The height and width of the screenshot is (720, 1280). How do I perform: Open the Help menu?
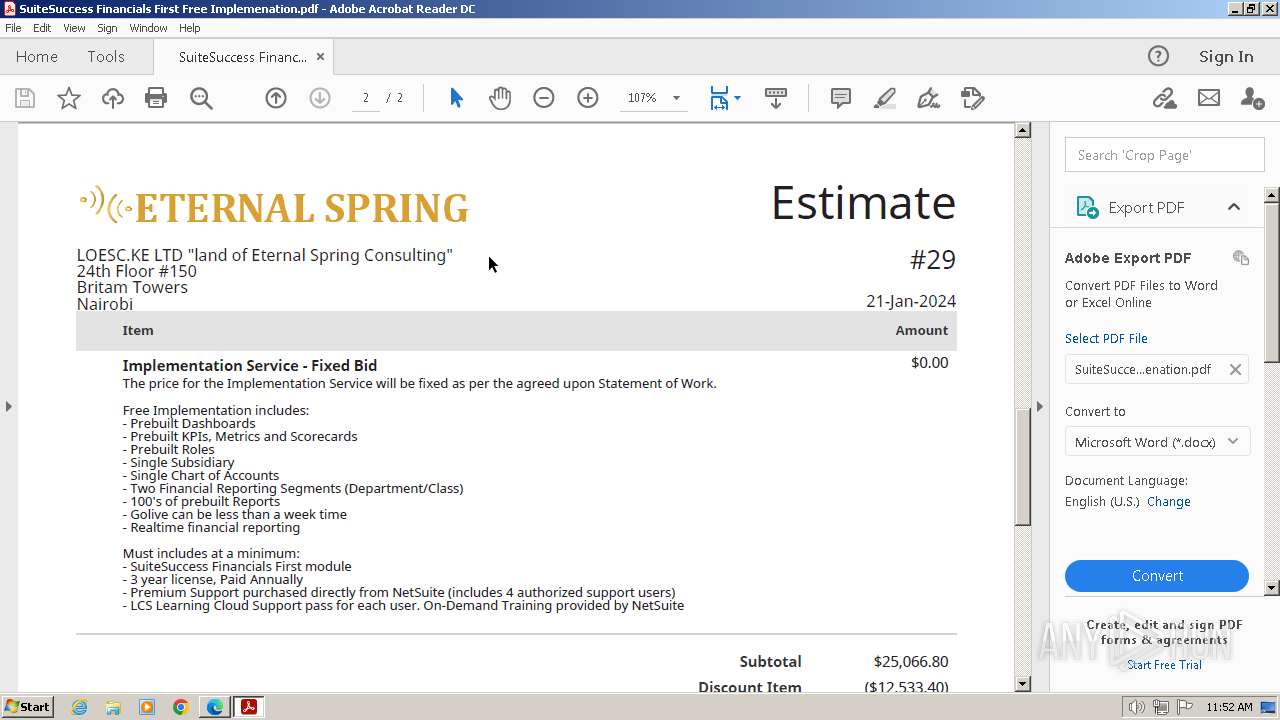click(190, 28)
